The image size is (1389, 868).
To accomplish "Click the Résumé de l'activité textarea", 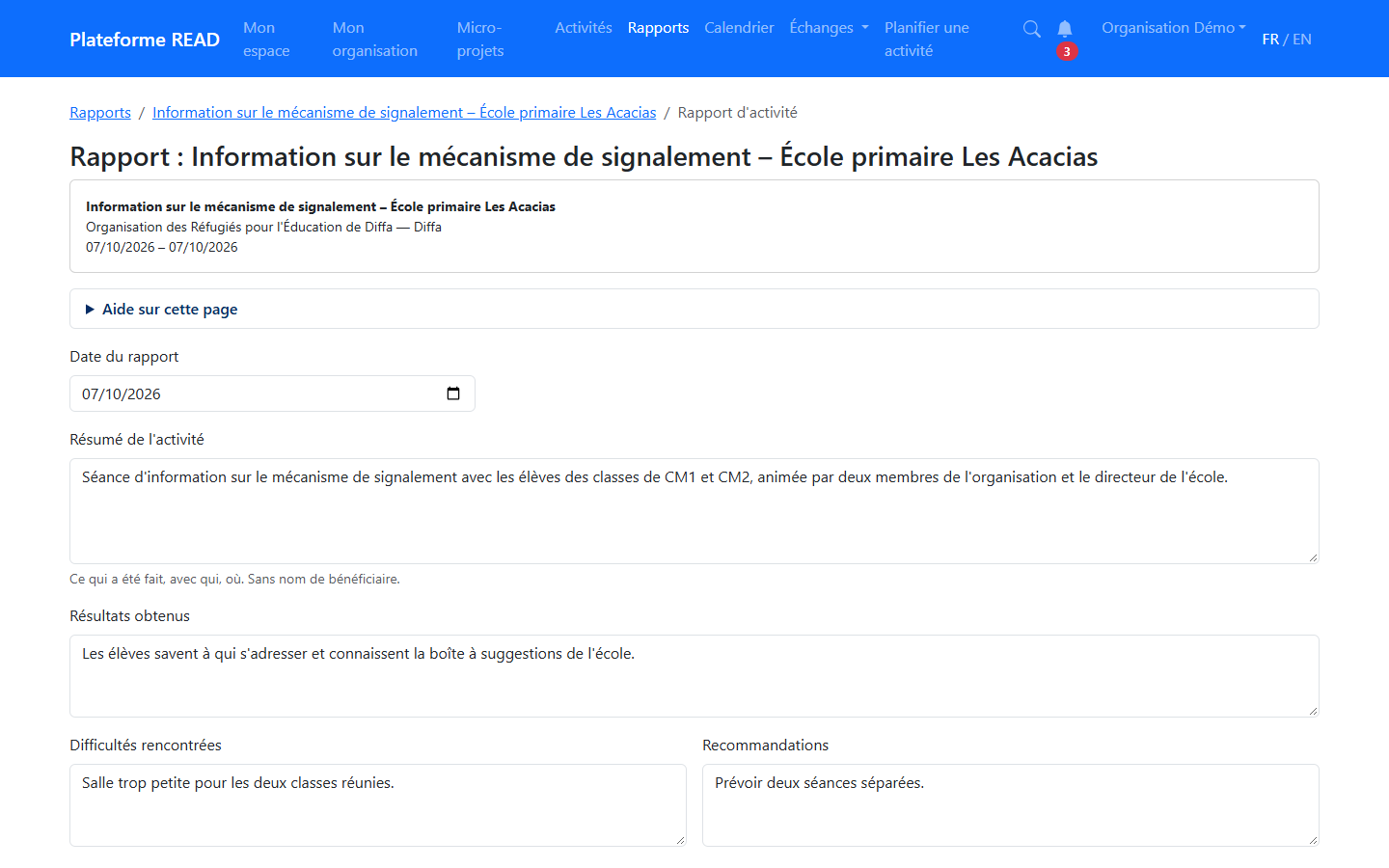I will click(x=694, y=511).
